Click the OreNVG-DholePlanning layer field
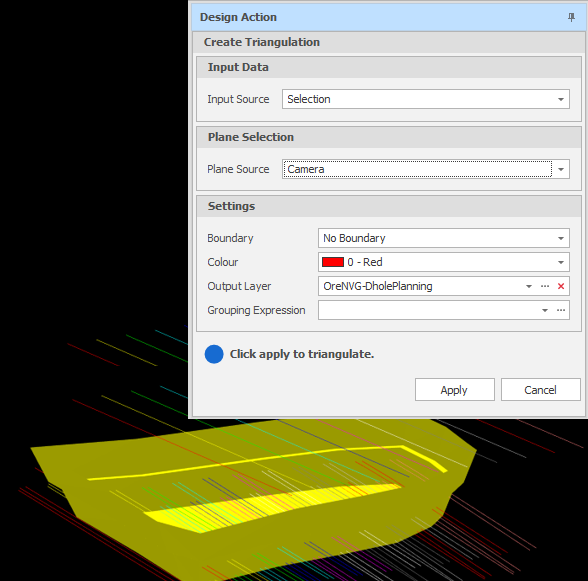588x581 pixels. click(x=421, y=286)
